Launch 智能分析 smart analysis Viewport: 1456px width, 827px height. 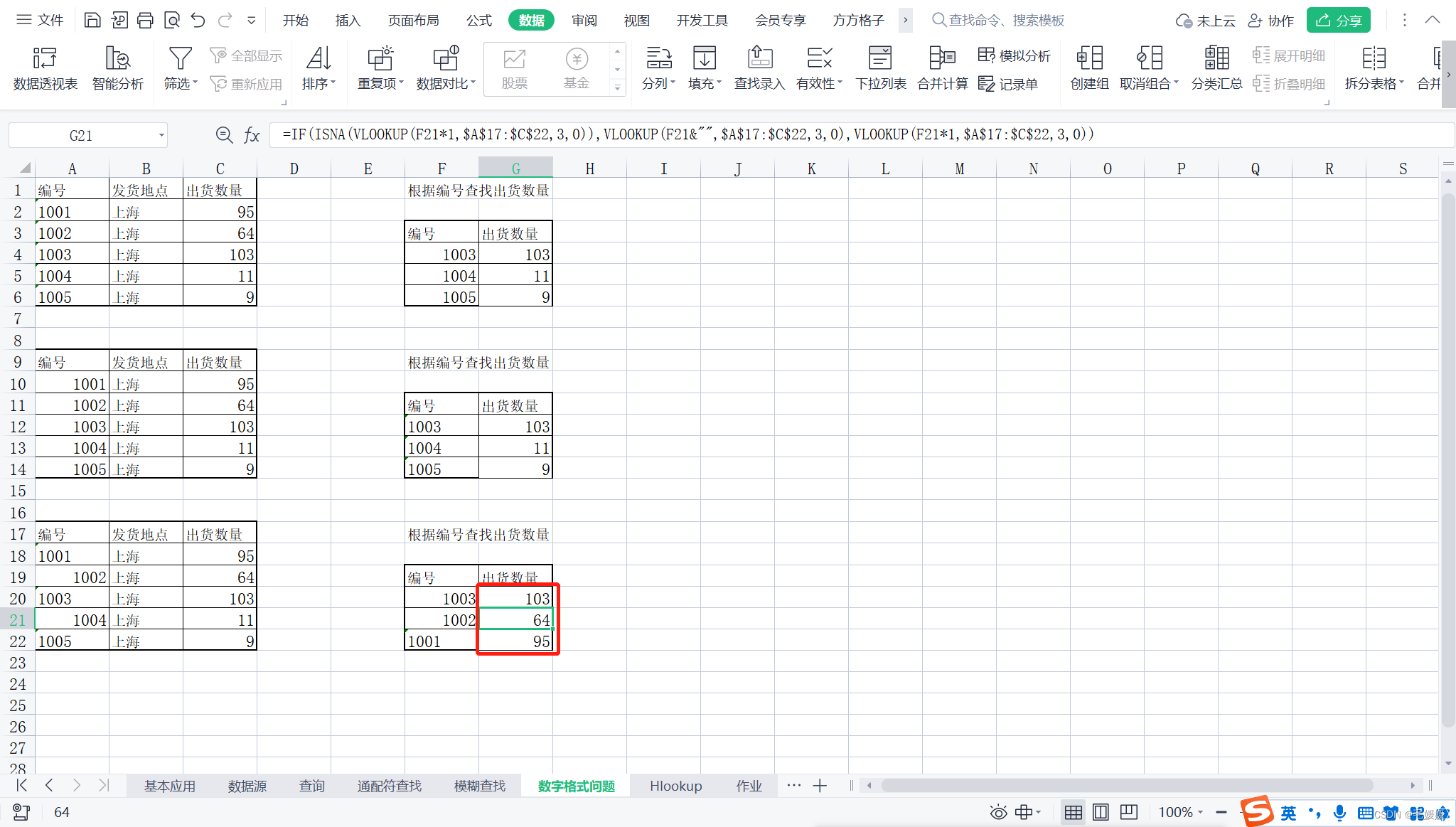coord(118,69)
